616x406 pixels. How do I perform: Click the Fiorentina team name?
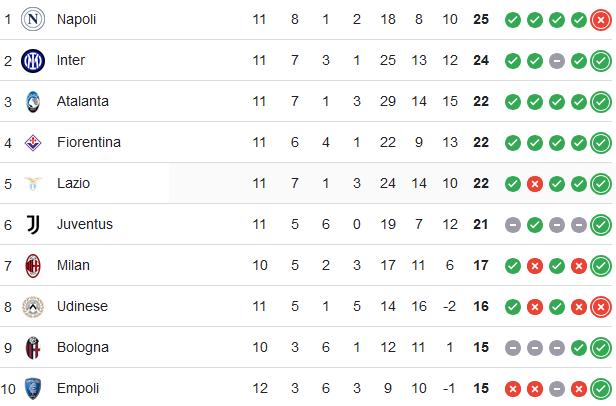[x=89, y=142]
